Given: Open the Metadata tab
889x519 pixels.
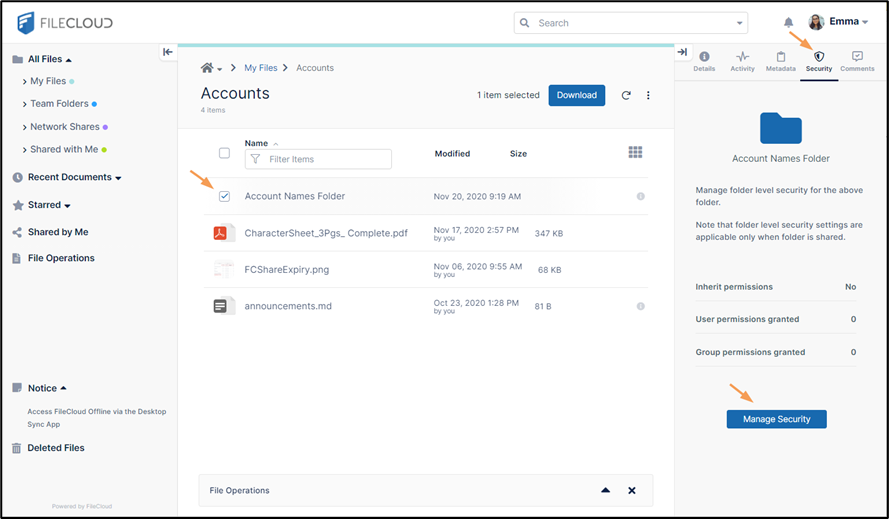Looking at the screenshot, I should (780, 61).
